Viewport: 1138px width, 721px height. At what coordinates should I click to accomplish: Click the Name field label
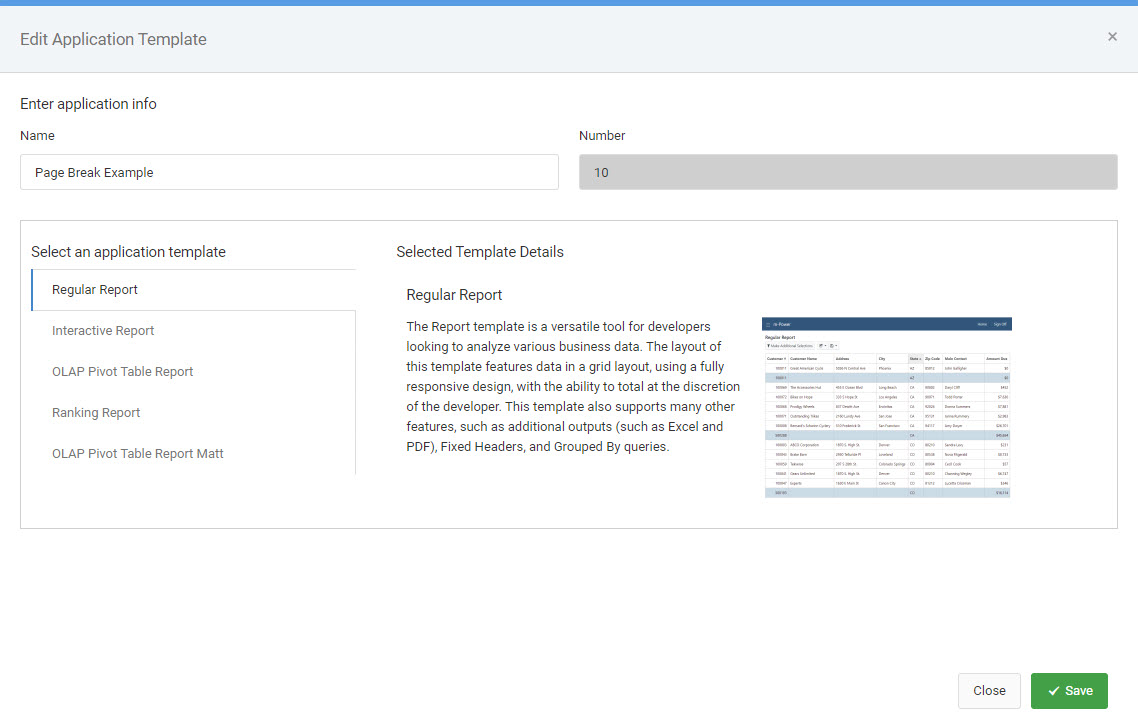click(37, 136)
